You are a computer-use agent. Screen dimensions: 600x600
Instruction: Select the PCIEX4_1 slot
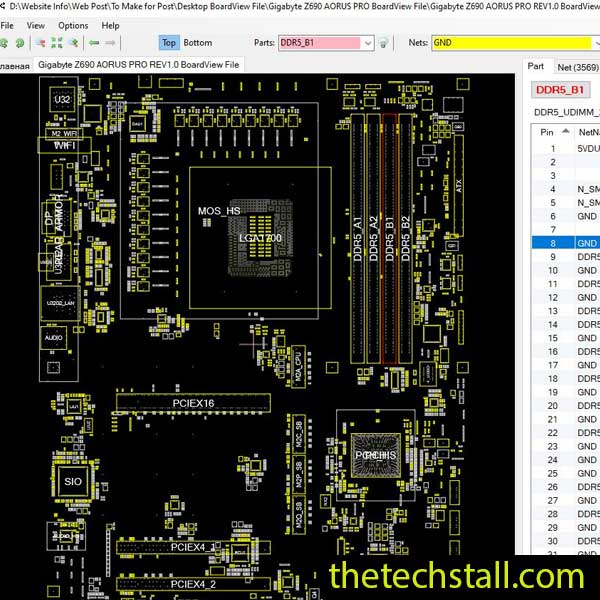(x=193, y=547)
